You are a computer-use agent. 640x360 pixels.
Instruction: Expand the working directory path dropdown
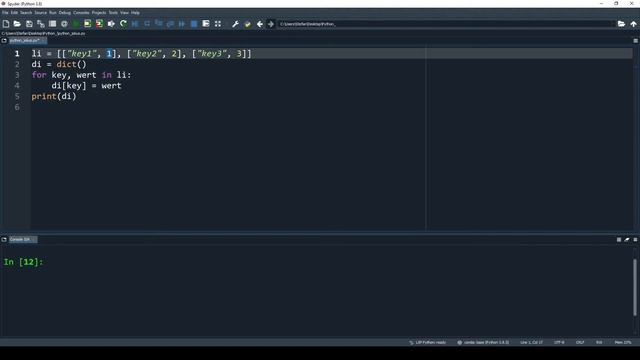613,24
